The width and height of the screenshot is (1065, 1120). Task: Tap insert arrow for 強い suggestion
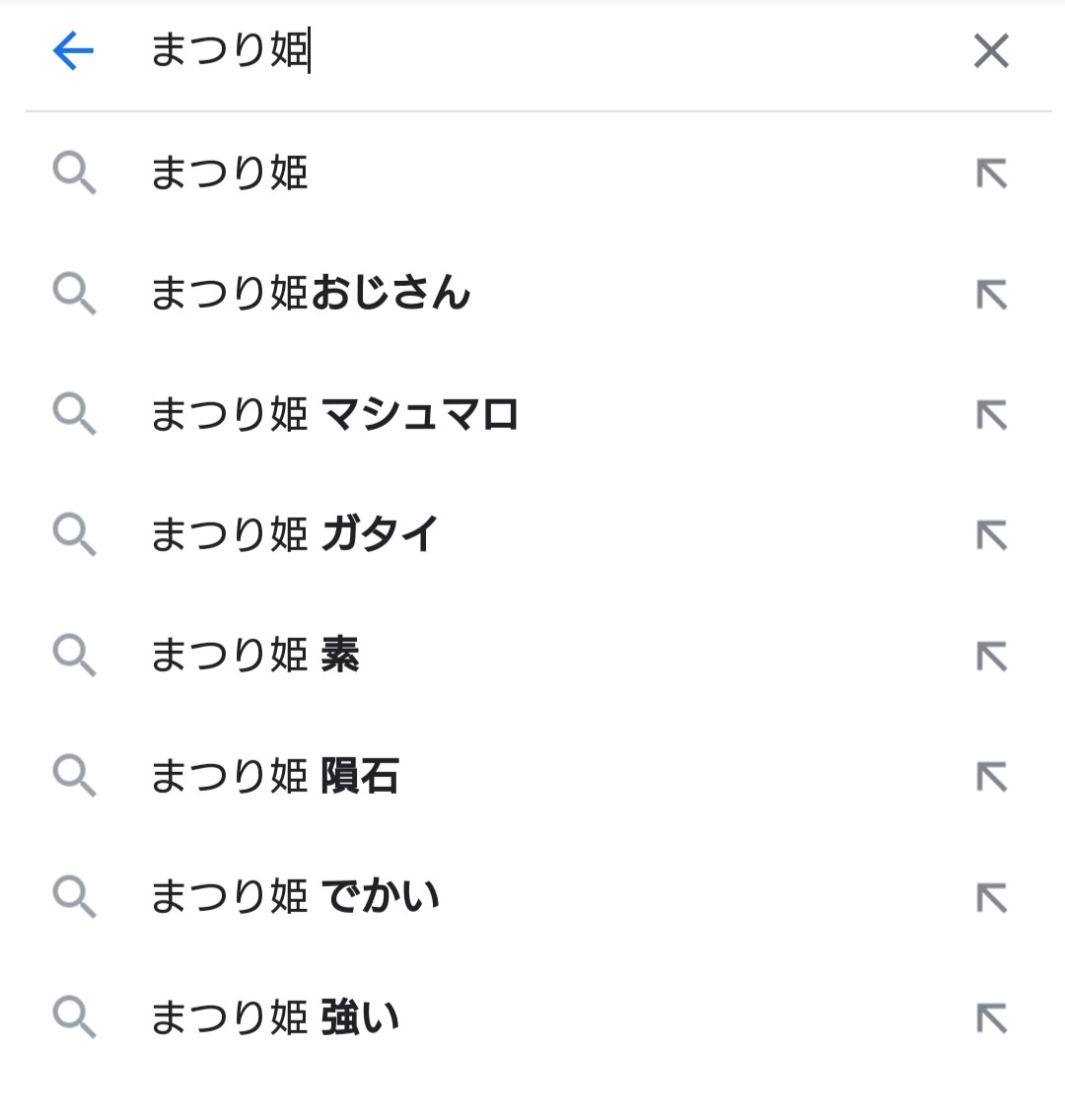point(991,1017)
